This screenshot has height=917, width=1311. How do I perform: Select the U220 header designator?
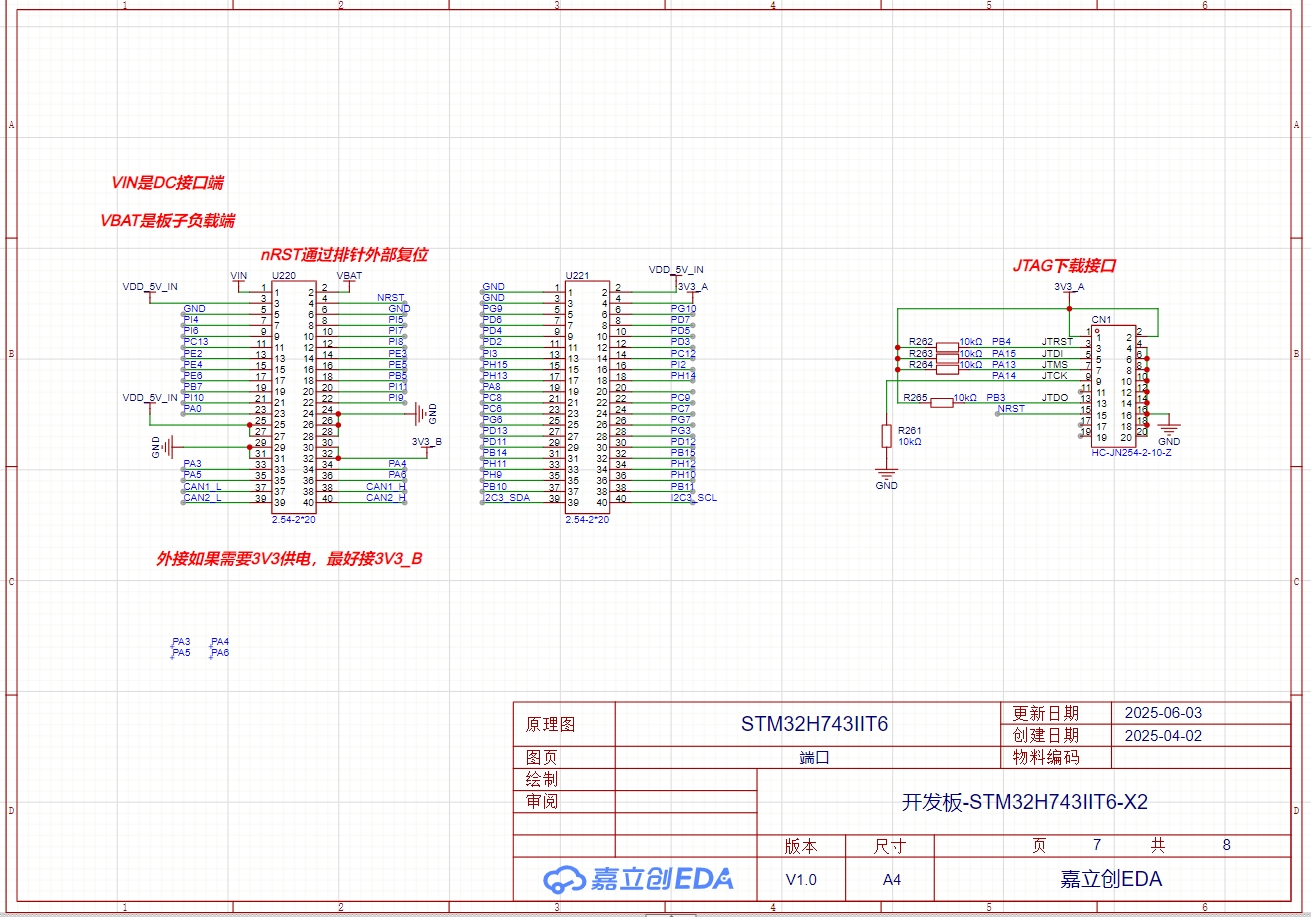tap(283, 275)
